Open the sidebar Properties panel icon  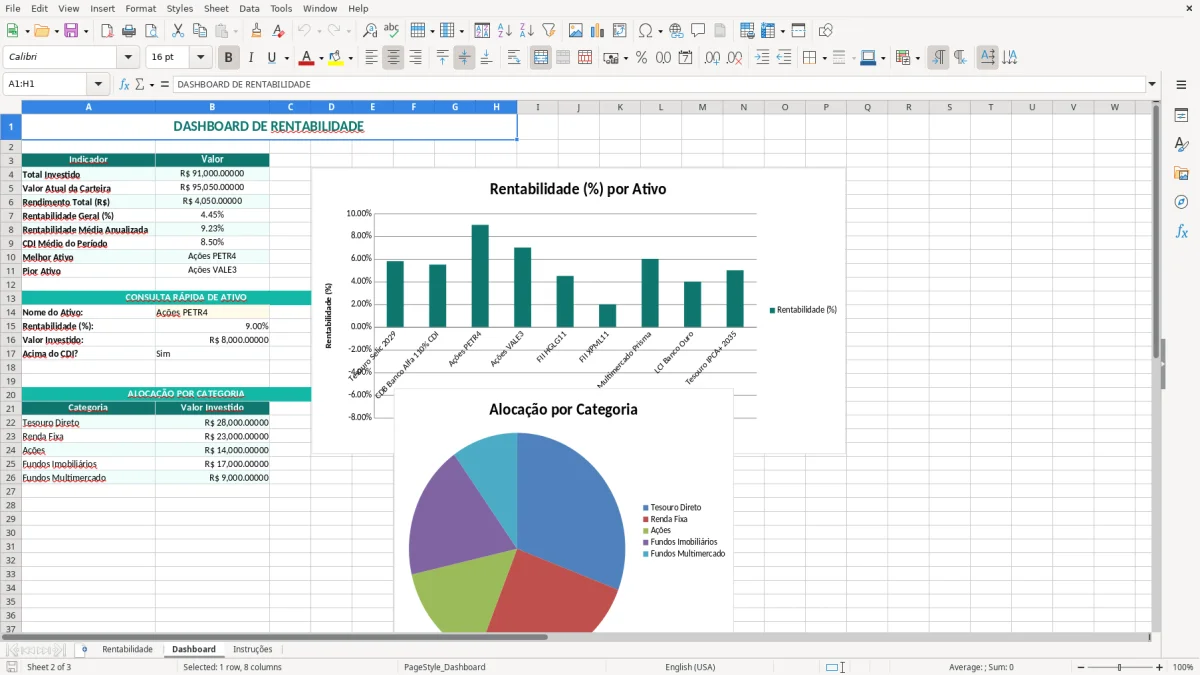click(x=1181, y=115)
